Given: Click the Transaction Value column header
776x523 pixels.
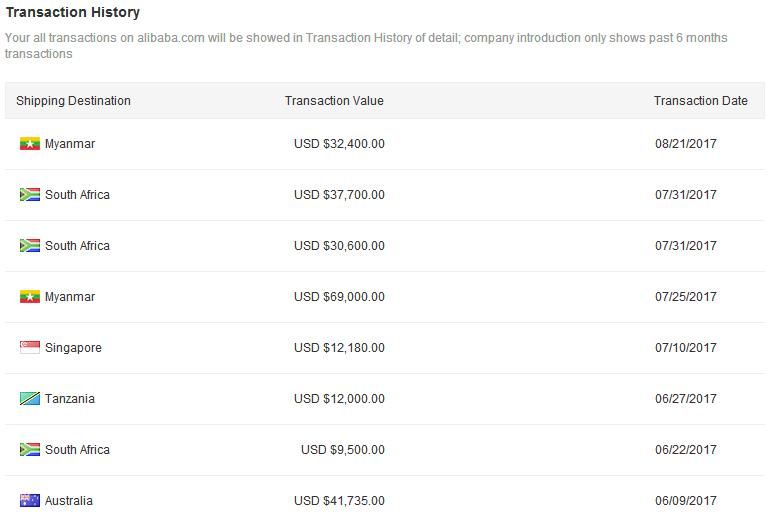Looking at the screenshot, I should (334, 101).
